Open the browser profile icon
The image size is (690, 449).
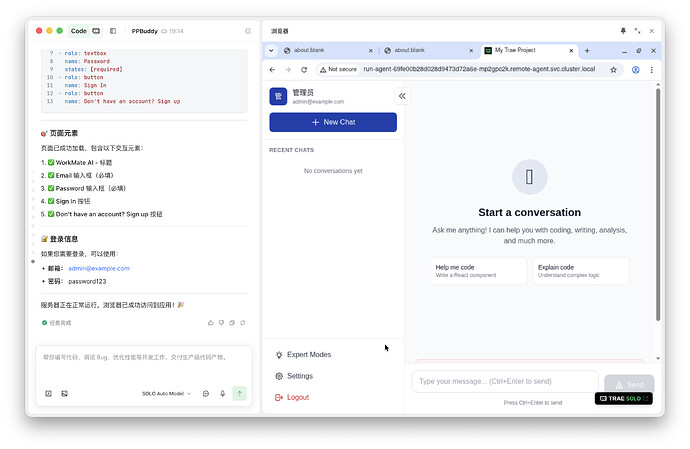635,70
